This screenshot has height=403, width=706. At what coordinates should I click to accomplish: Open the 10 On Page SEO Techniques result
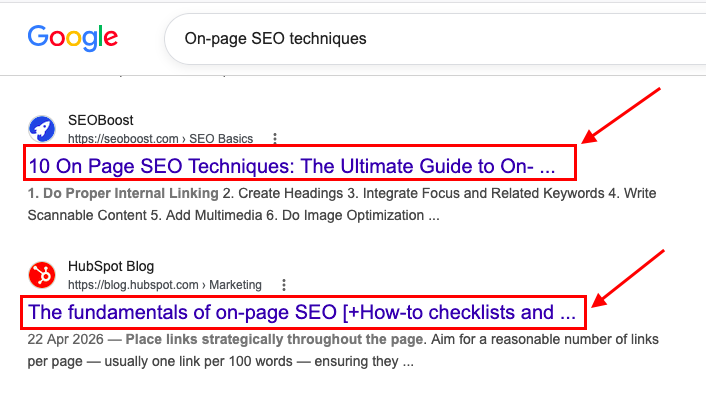[x=292, y=166]
